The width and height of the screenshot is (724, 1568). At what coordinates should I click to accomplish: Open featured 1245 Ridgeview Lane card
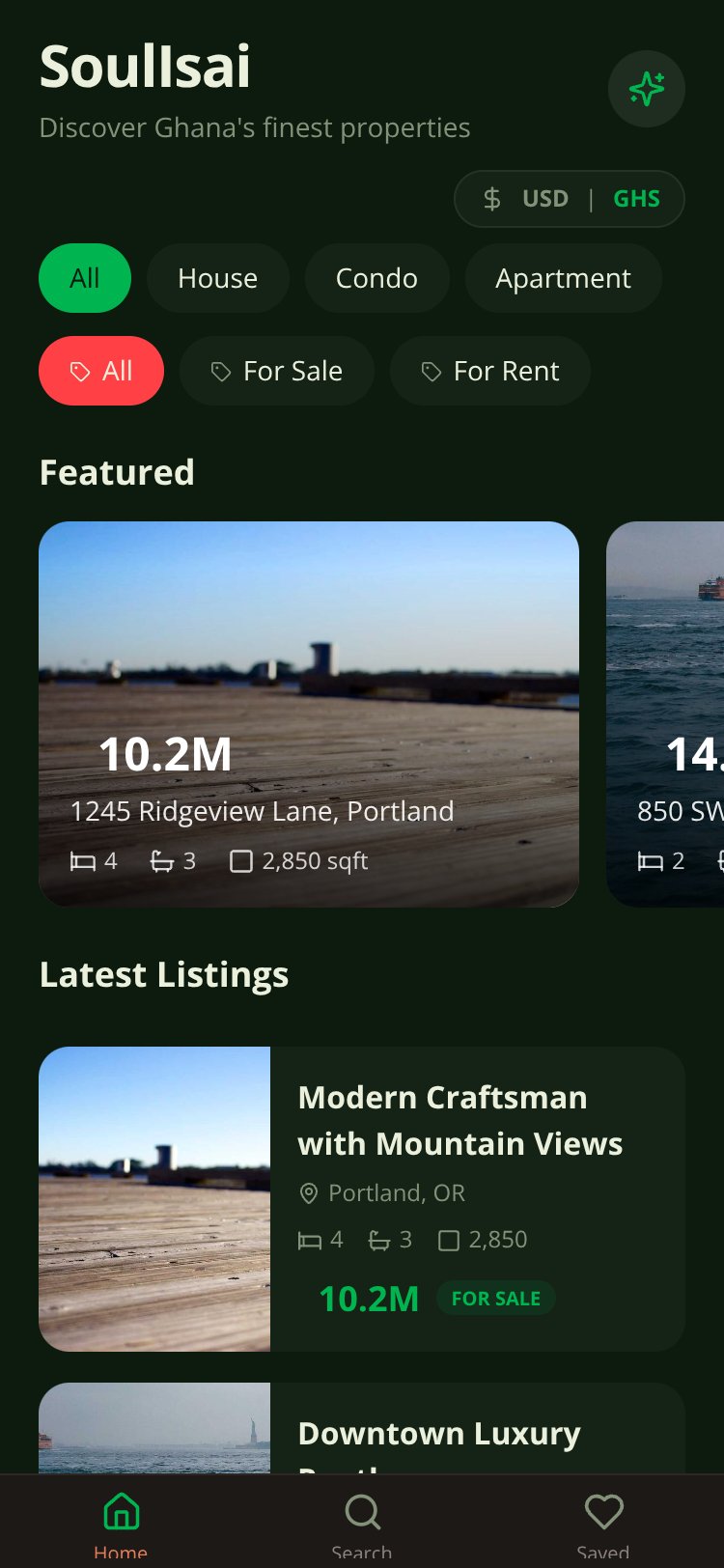click(x=309, y=714)
